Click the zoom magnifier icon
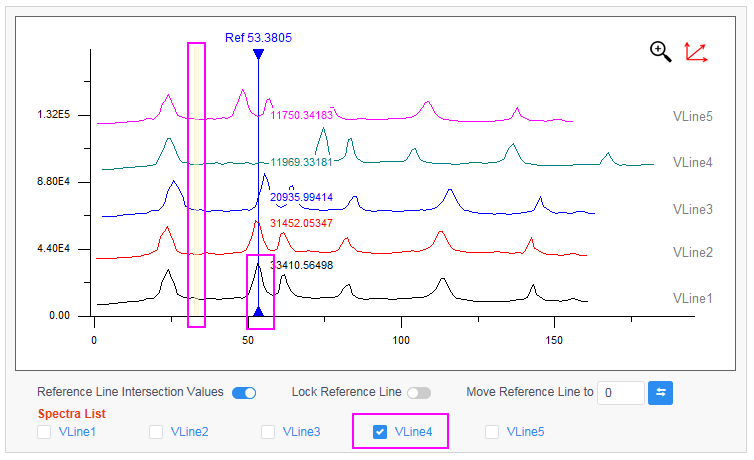 tap(660, 52)
